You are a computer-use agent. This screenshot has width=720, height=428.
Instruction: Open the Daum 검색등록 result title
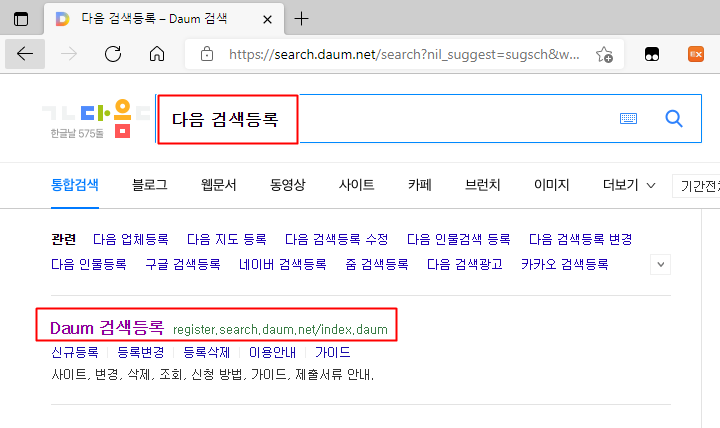coord(107,328)
